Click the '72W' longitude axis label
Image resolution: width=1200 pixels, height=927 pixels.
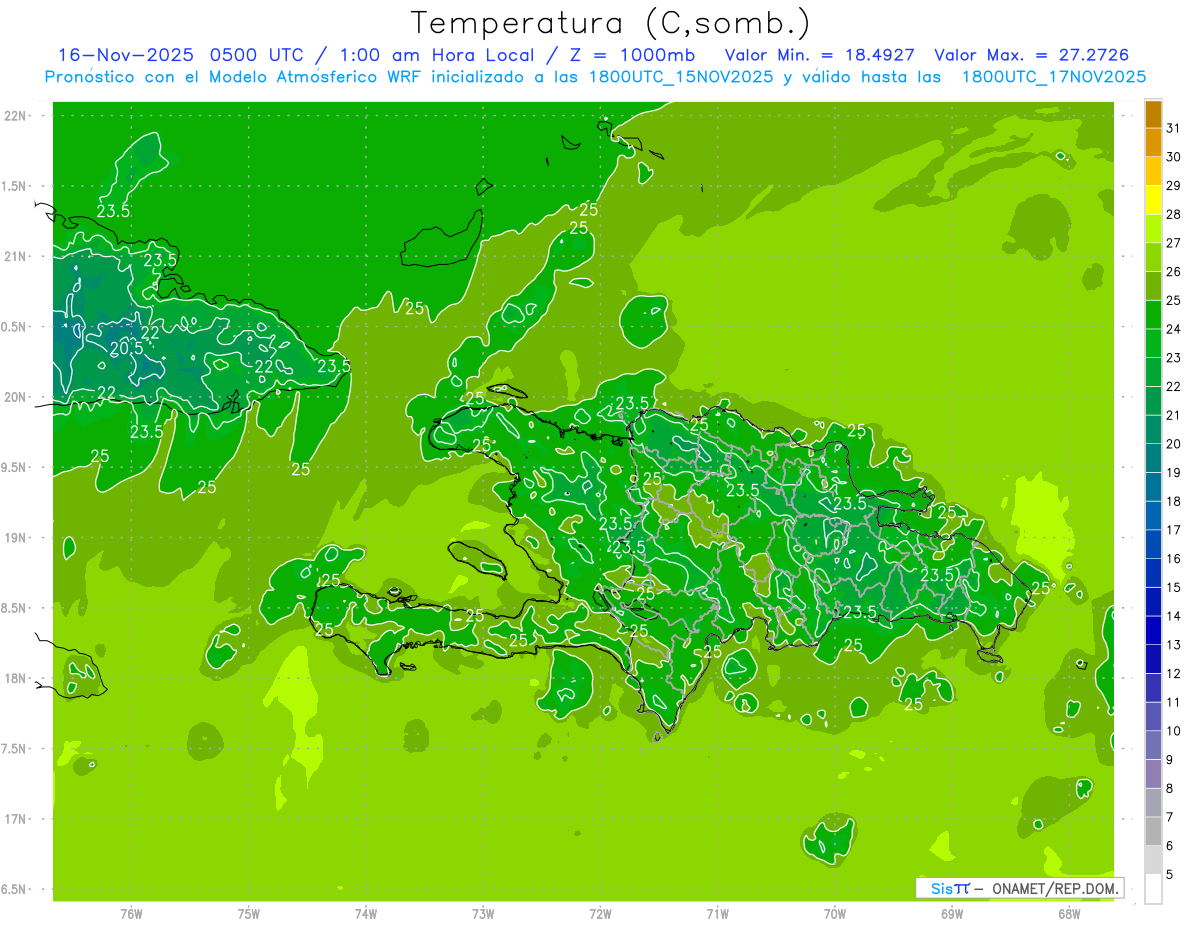click(600, 914)
